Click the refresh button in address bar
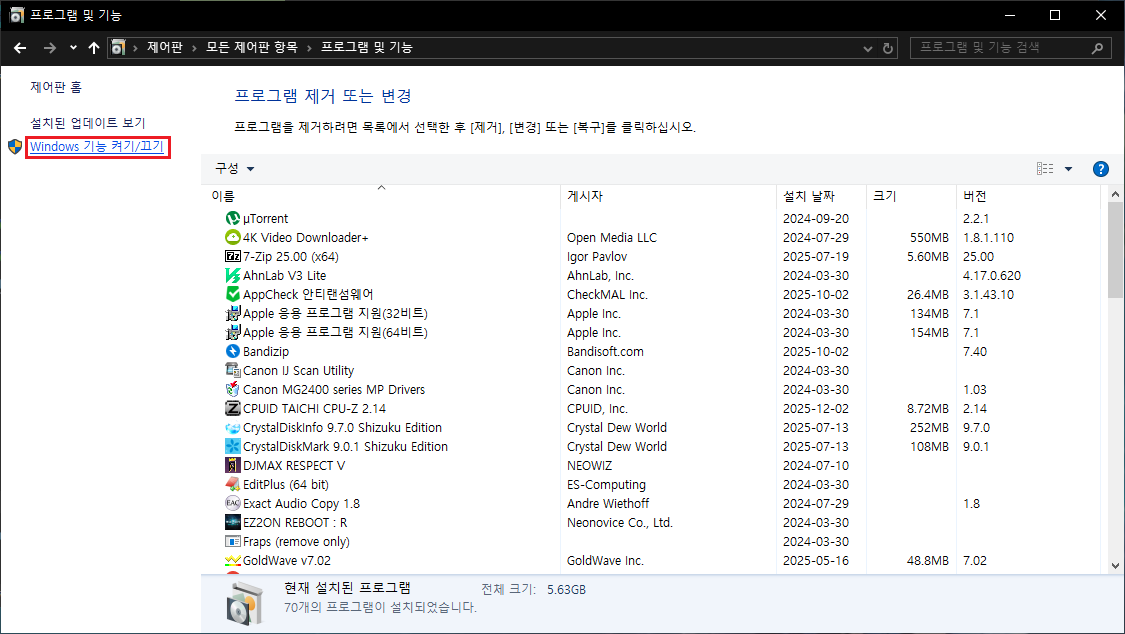The width and height of the screenshot is (1125, 634). 888,48
